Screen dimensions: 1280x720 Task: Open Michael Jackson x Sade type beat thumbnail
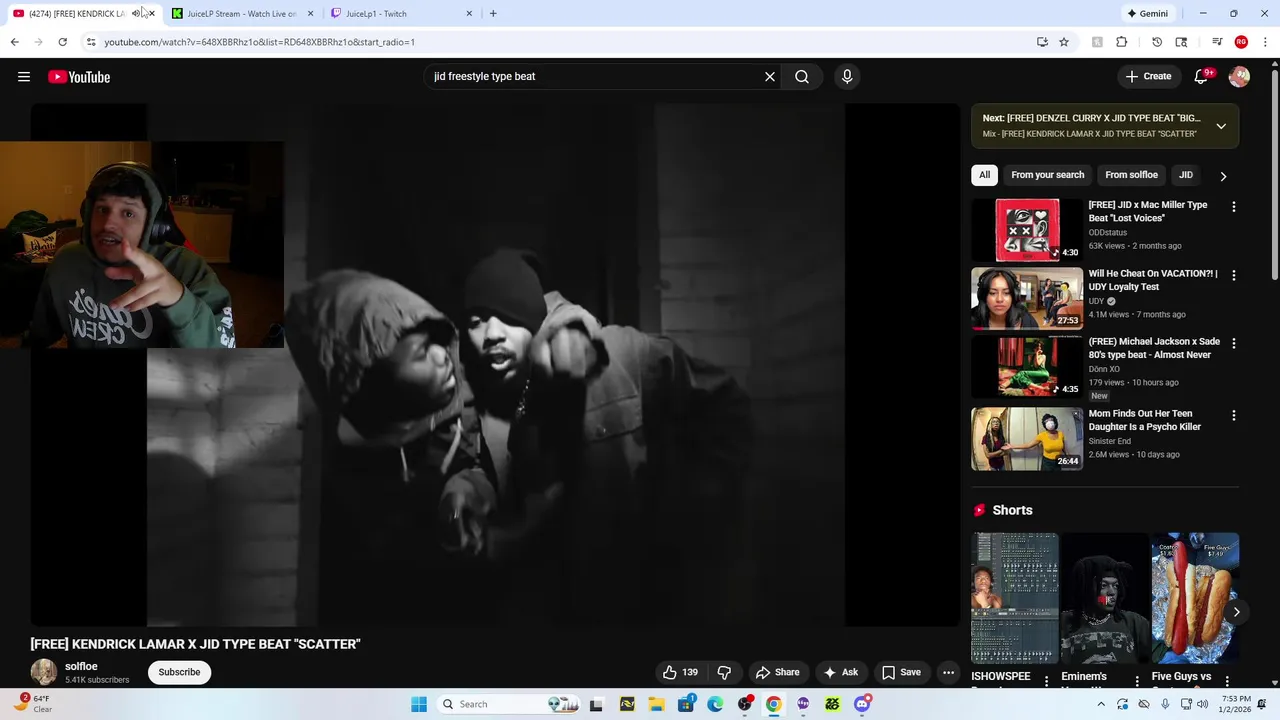(1027, 366)
